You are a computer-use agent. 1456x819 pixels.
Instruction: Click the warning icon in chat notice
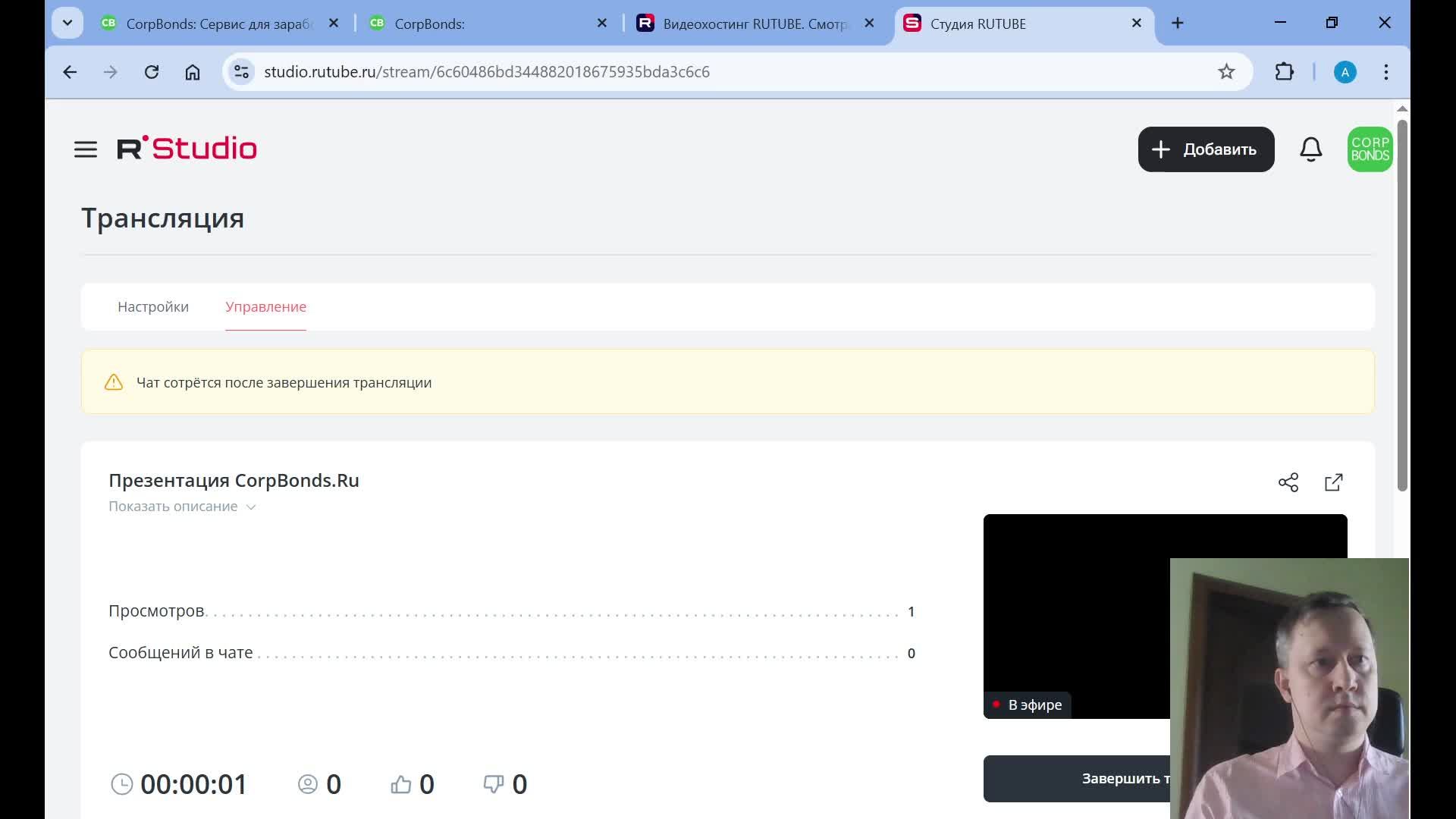point(114,382)
